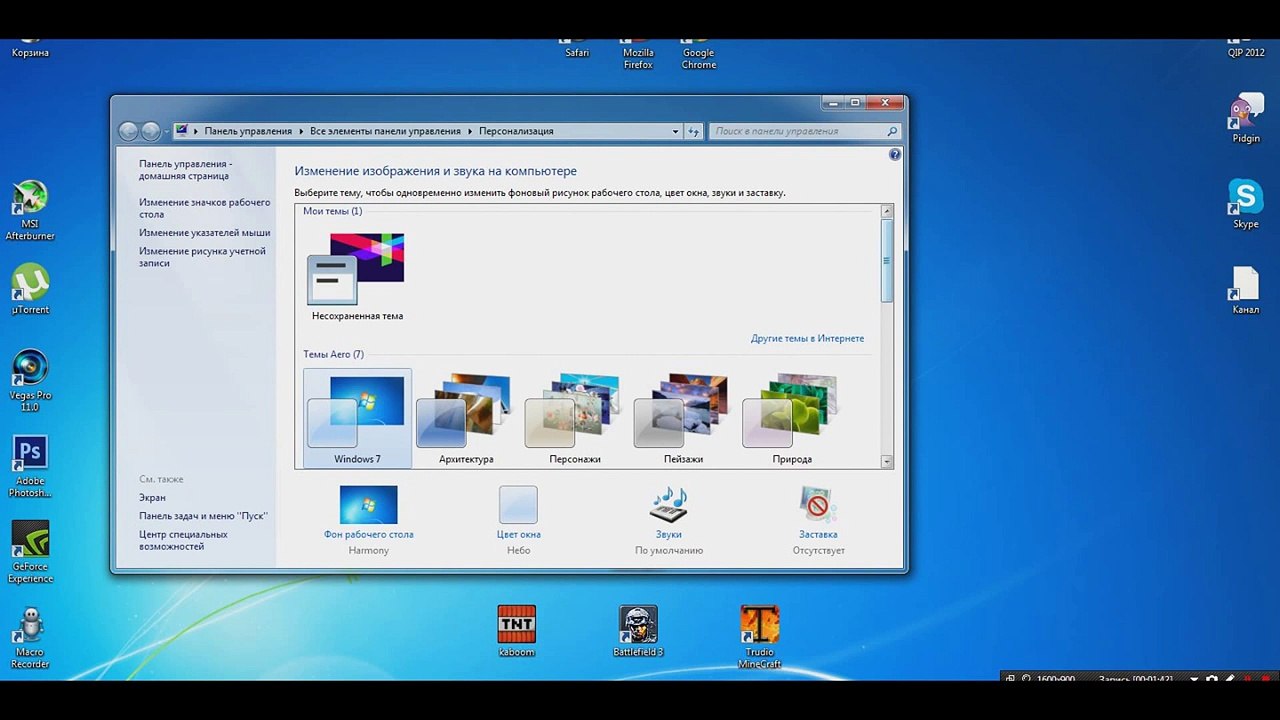Viewport: 1280px width, 720px height.
Task: Open 'Изменение указателей мыши' link
Action: 204,233
